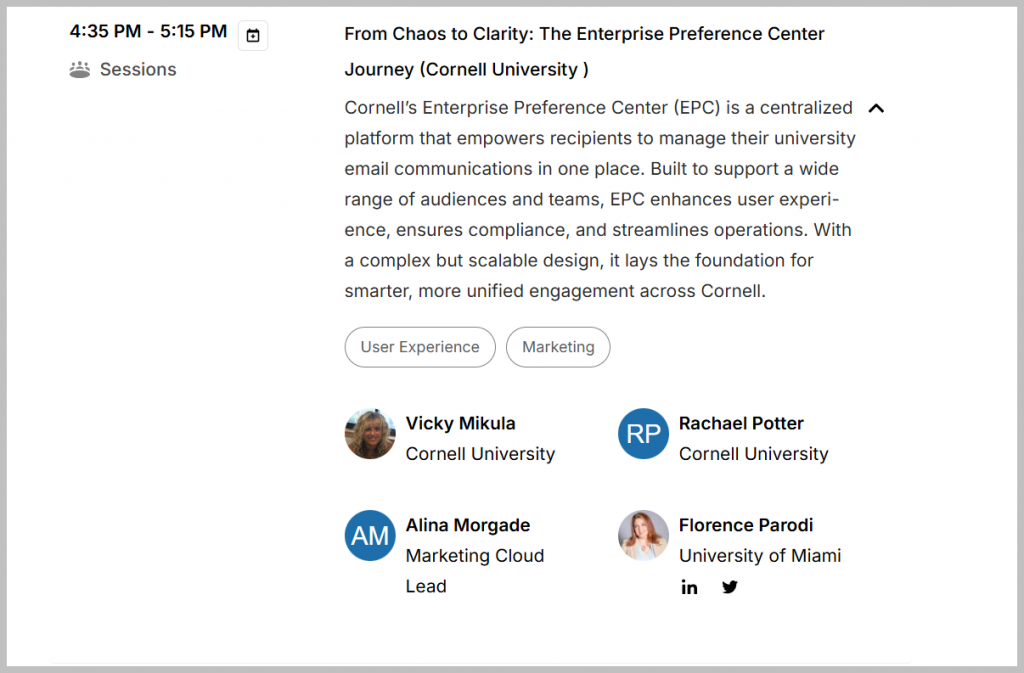The width and height of the screenshot is (1024, 673).
Task: Click the RP avatar for Rachael Potter
Action: 643,434
